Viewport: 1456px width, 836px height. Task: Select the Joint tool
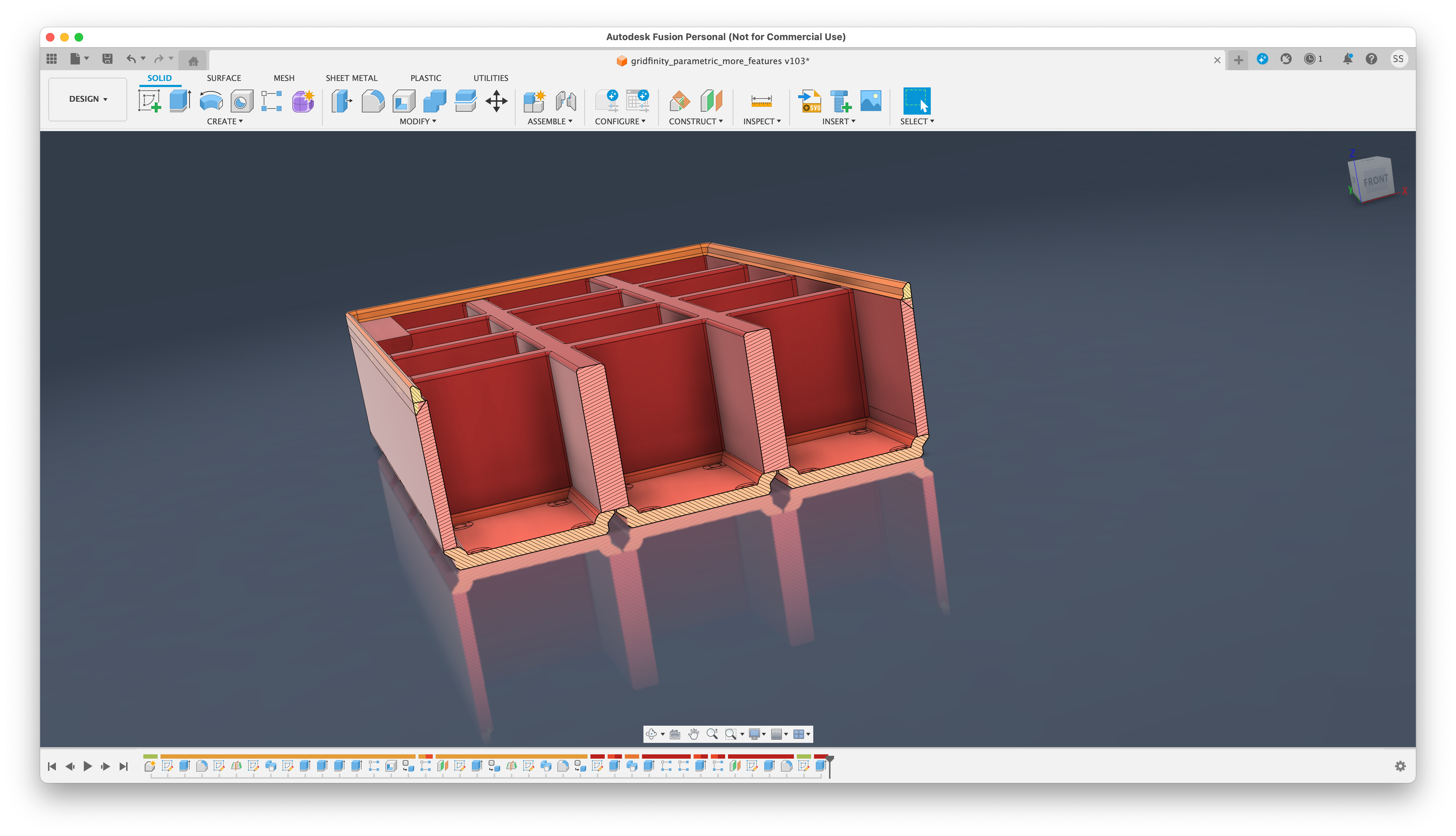(x=565, y=101)
